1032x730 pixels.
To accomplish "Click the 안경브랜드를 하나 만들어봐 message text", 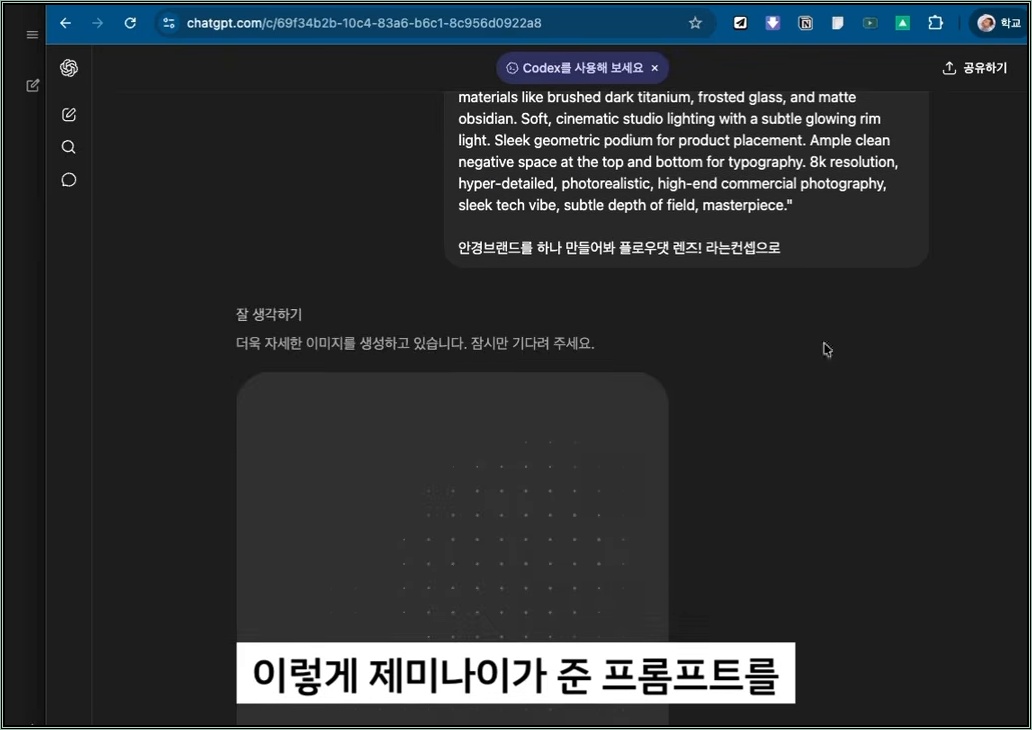I will pos(619,248).
